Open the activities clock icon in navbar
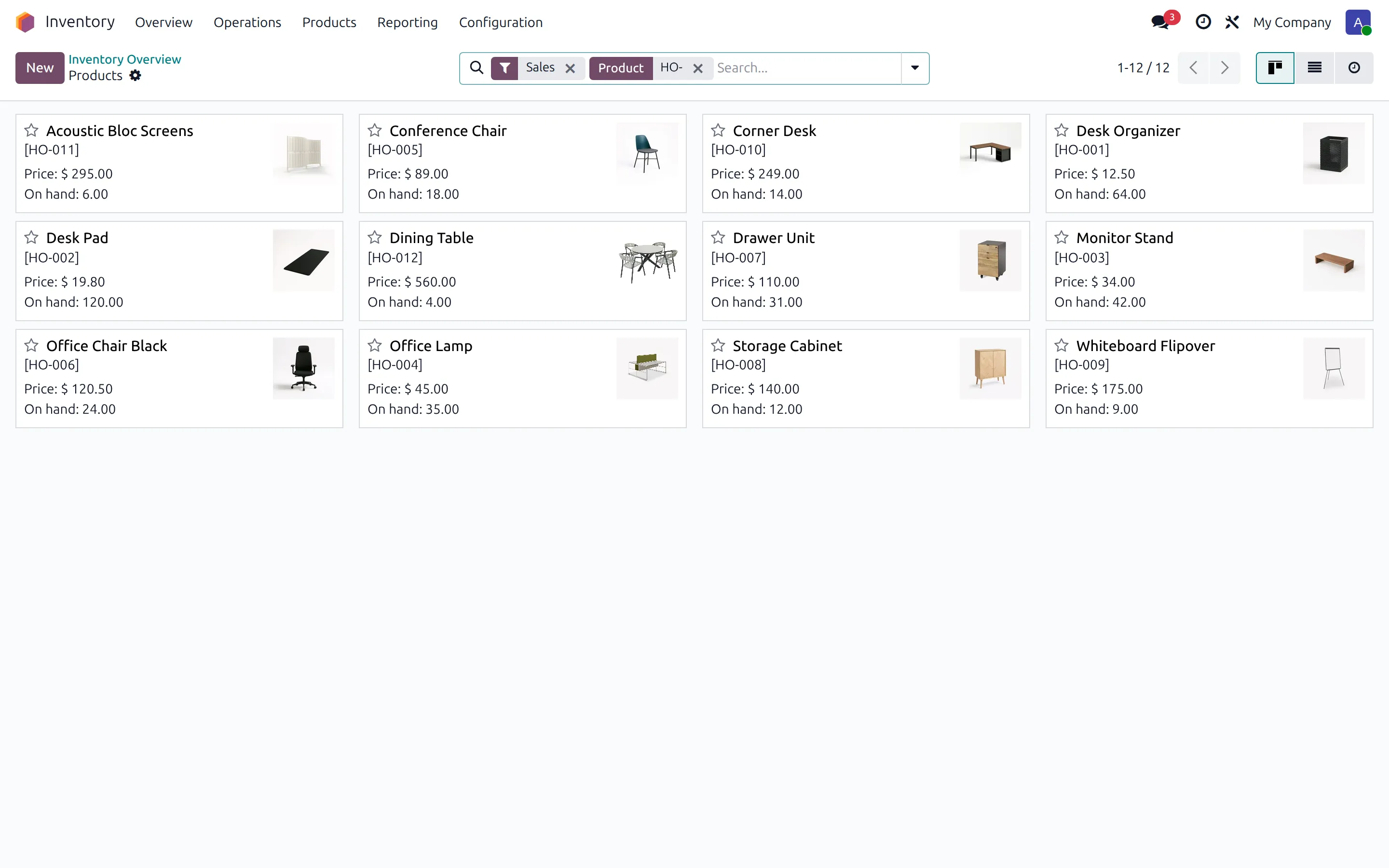 point(1203,22)
